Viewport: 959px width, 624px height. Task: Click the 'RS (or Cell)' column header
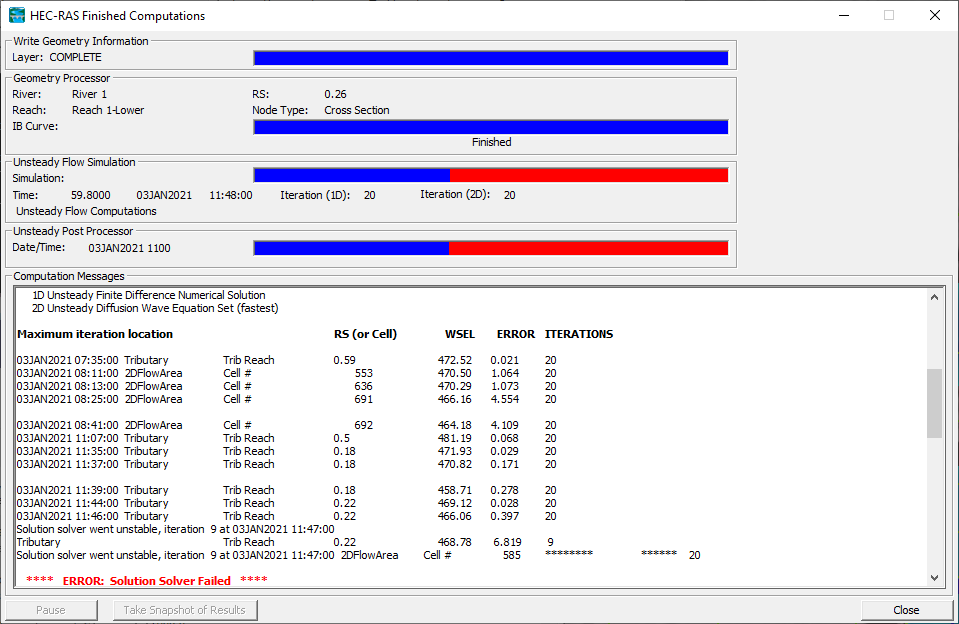tap(365, 334)
